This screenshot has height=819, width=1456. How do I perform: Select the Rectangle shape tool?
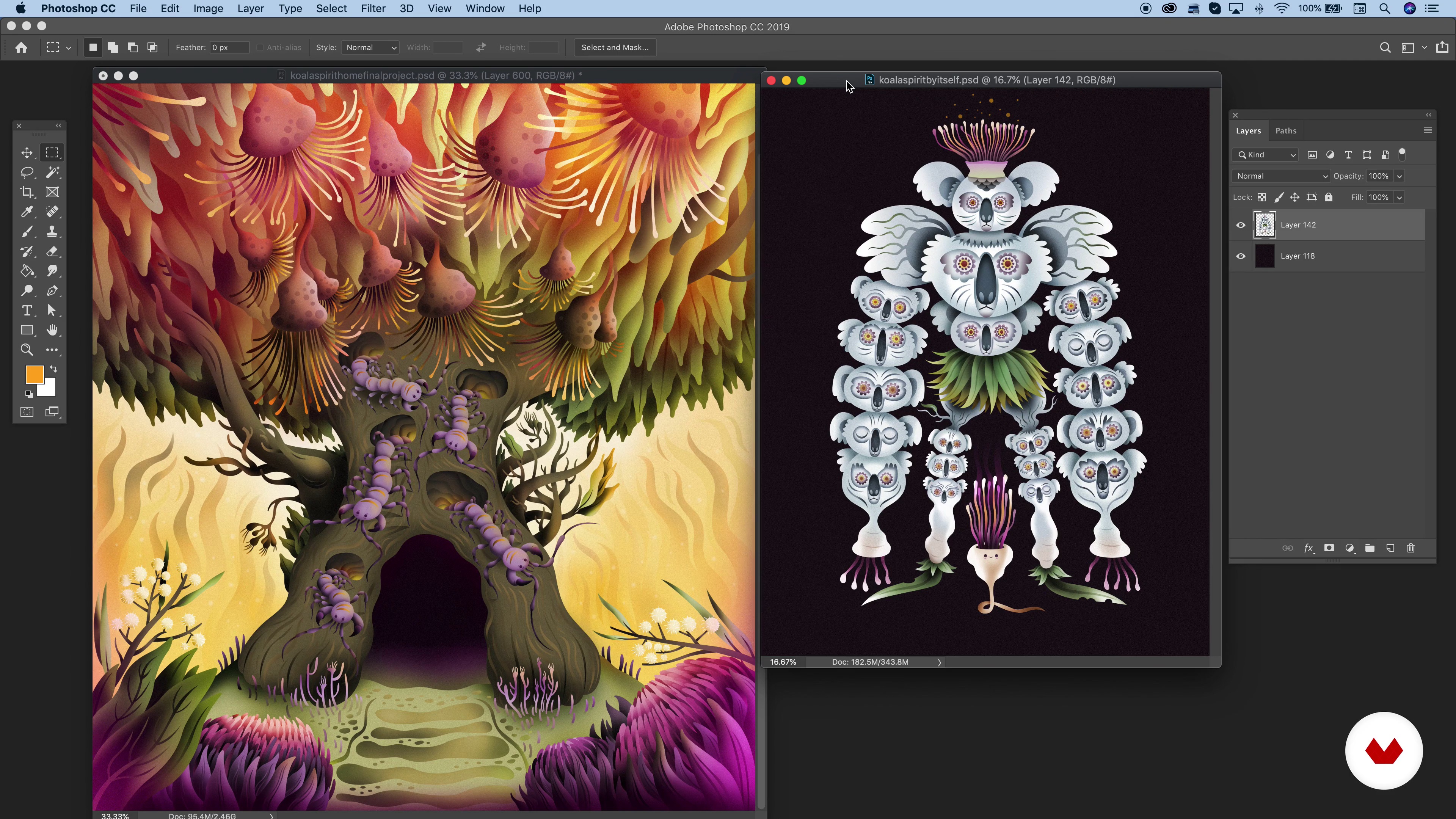point(27,330)
